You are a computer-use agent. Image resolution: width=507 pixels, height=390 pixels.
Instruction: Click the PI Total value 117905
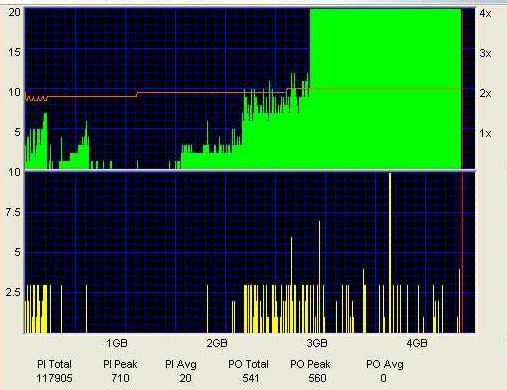tap(54, 378)
